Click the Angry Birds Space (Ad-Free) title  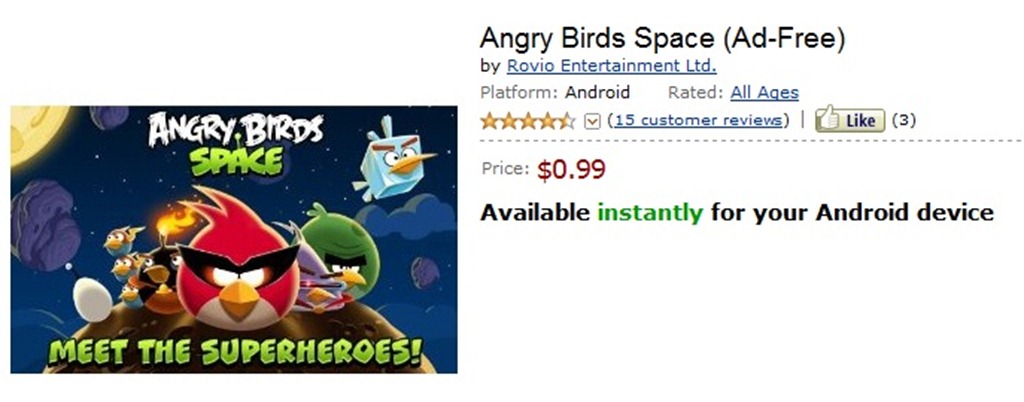click(x=663, y=38)
